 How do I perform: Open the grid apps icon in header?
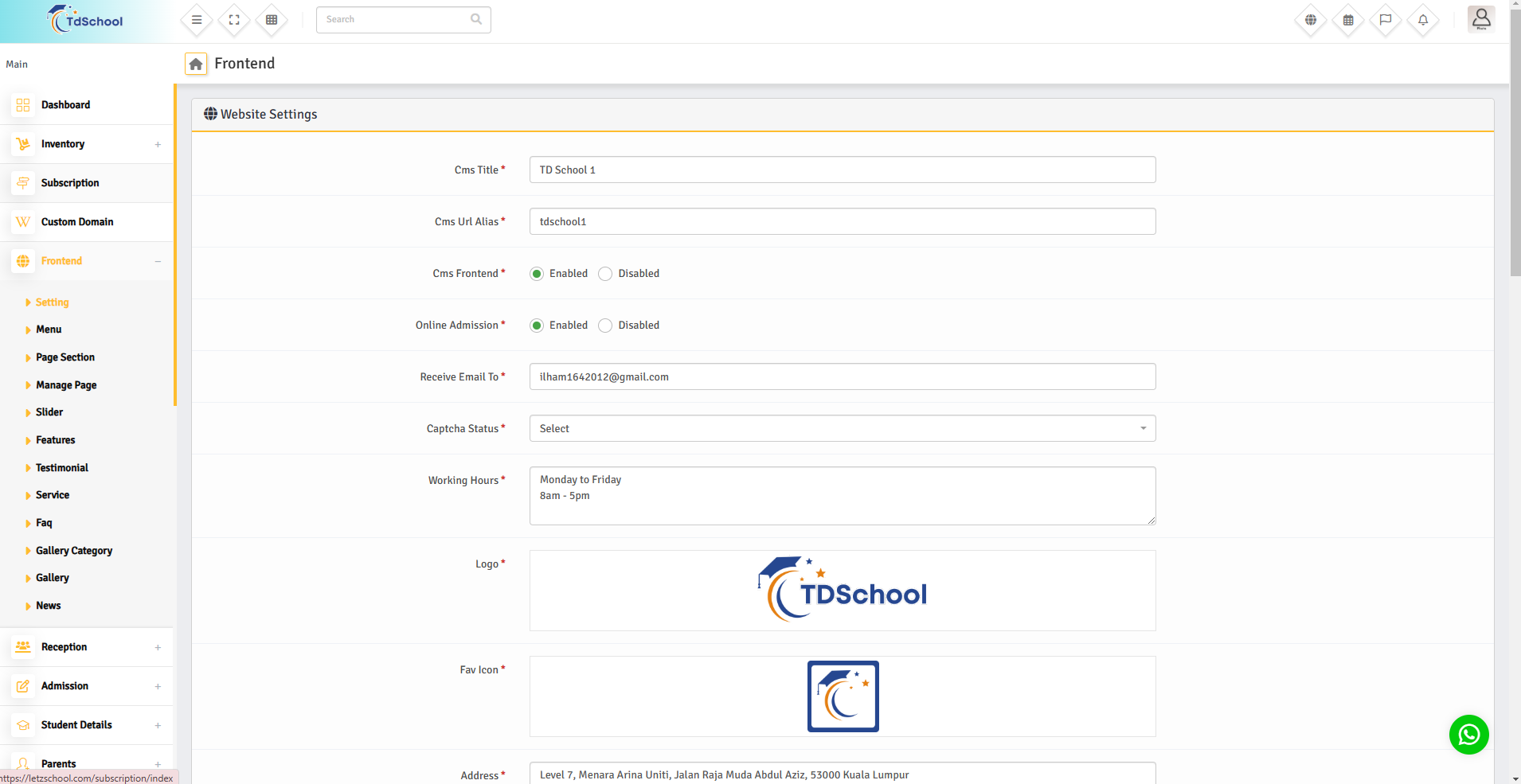272,20
